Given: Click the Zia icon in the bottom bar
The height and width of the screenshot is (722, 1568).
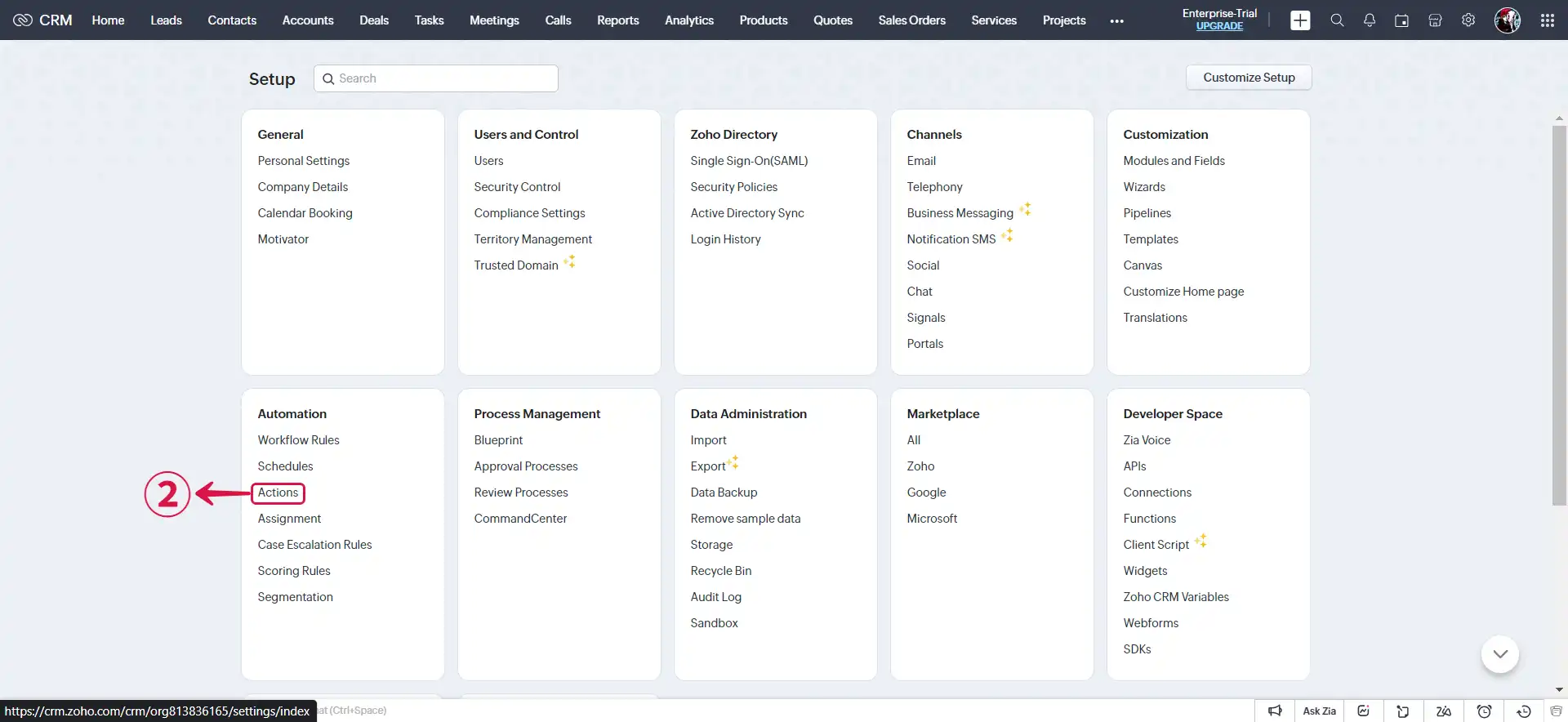Looking at the screenshot, I should (x=1443, y=711).
